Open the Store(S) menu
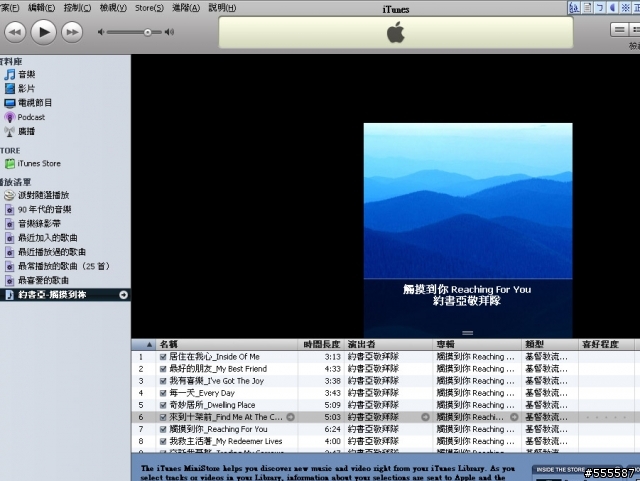640x481 pixels. [149, 8]
